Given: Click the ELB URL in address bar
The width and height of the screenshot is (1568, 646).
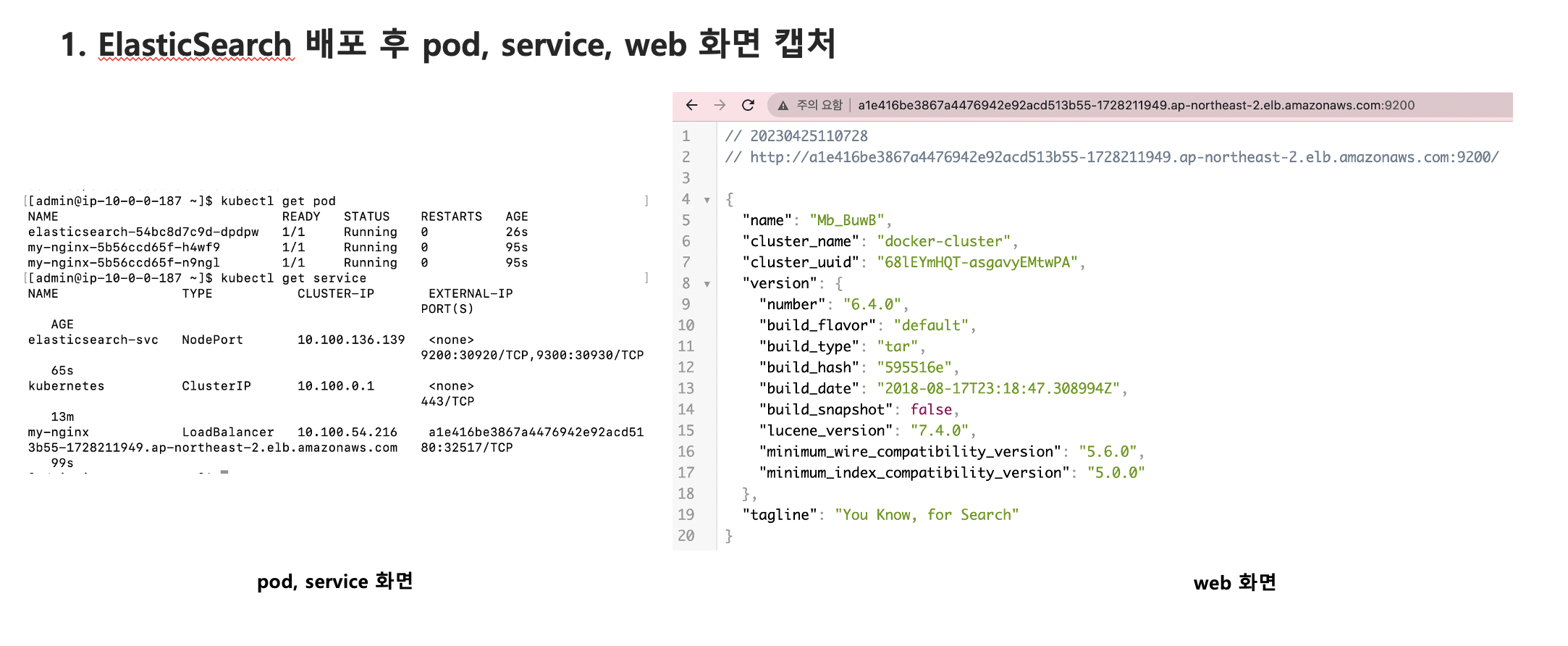Looking at the screenshot, I should click(x=1136, y=105).
